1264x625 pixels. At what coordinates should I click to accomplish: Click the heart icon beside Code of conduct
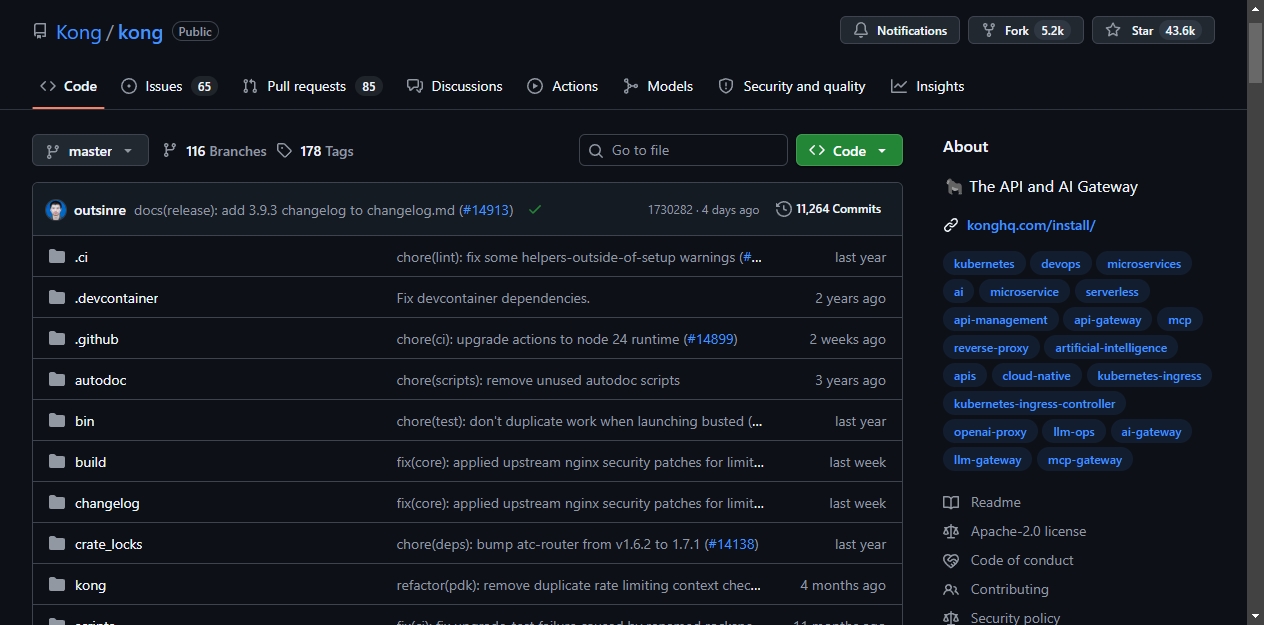(x=951, y=560)
